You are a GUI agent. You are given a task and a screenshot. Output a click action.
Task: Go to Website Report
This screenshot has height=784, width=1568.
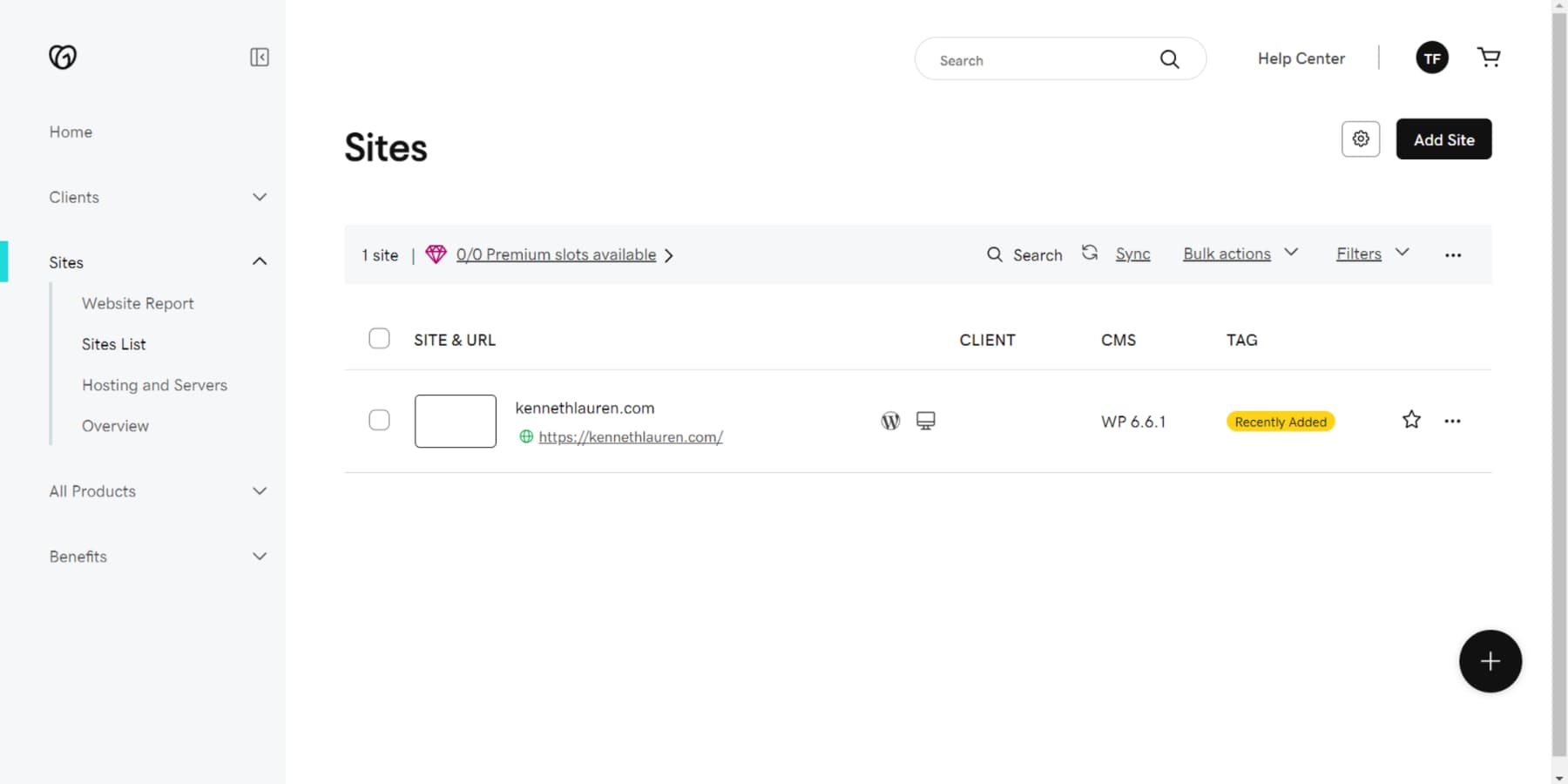point(138,303)
